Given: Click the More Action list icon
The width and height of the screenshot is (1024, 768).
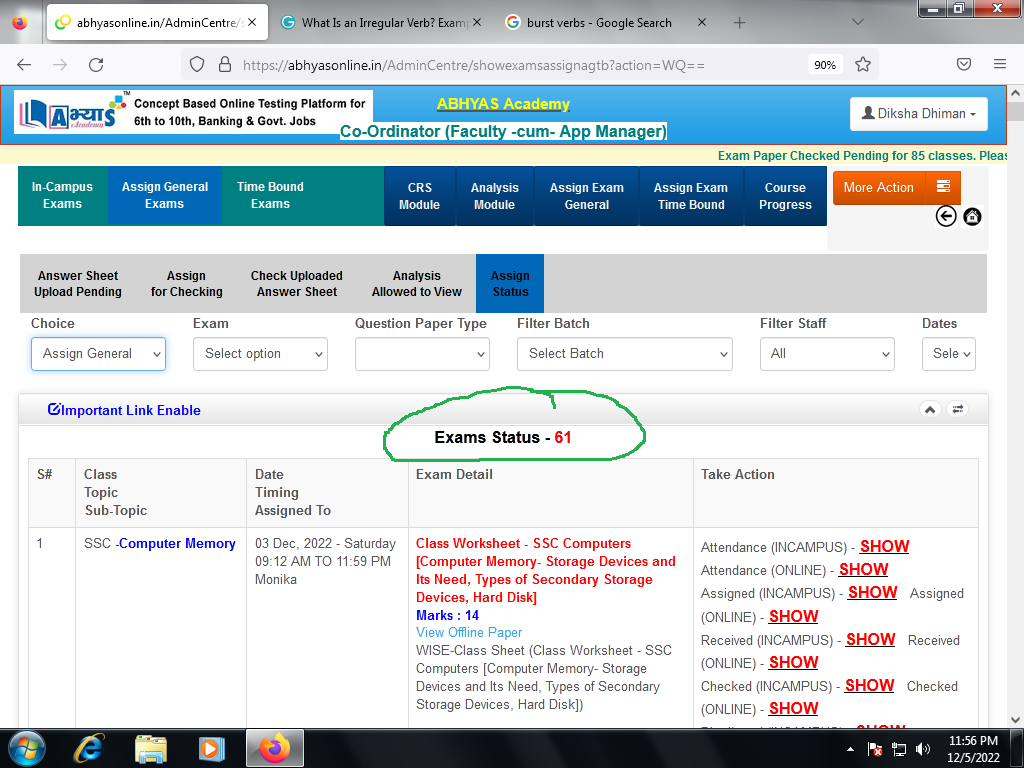Looking at the screenshot, I should tap(943, 187).
